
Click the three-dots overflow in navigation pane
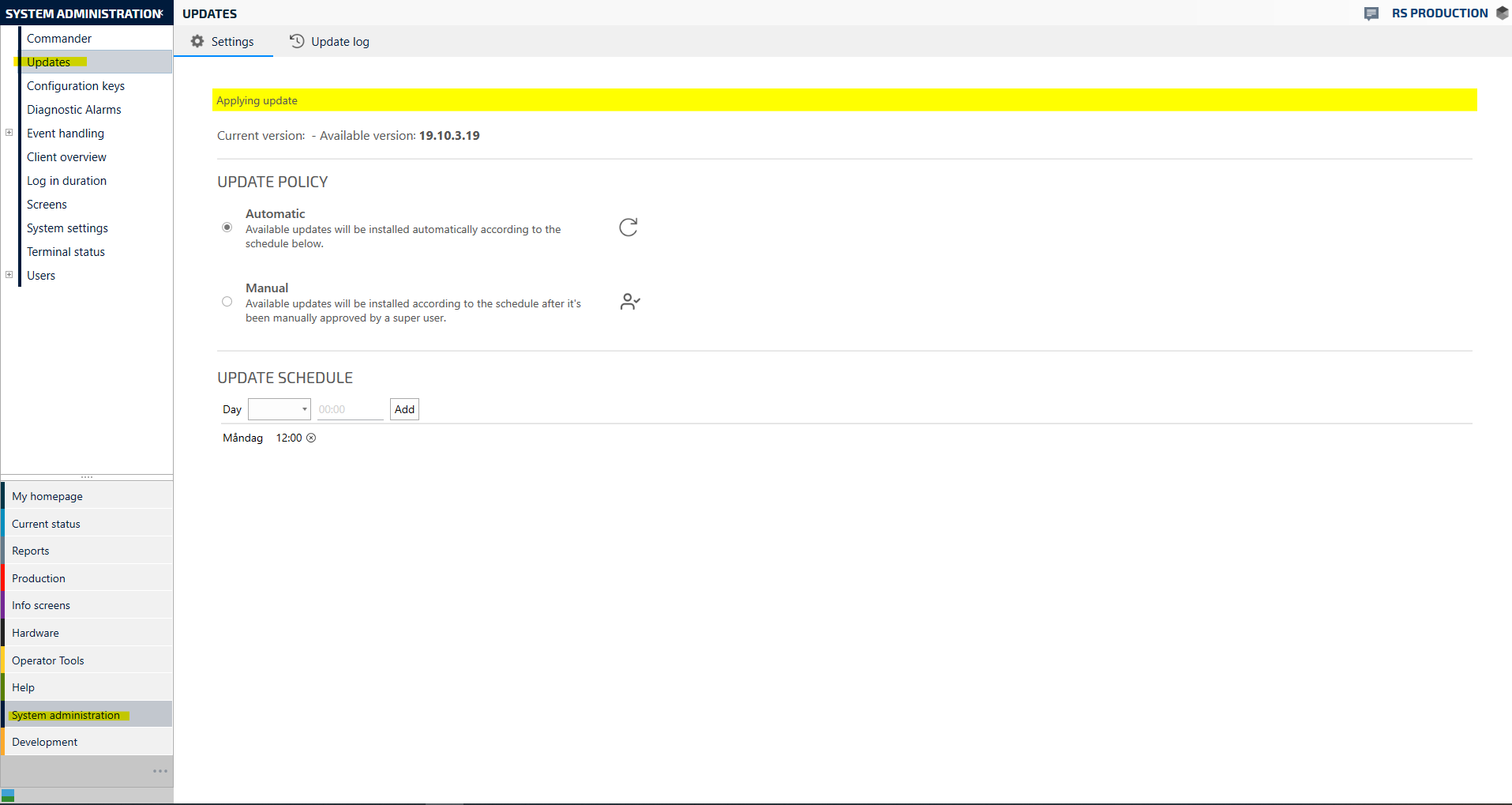point(160,771)
